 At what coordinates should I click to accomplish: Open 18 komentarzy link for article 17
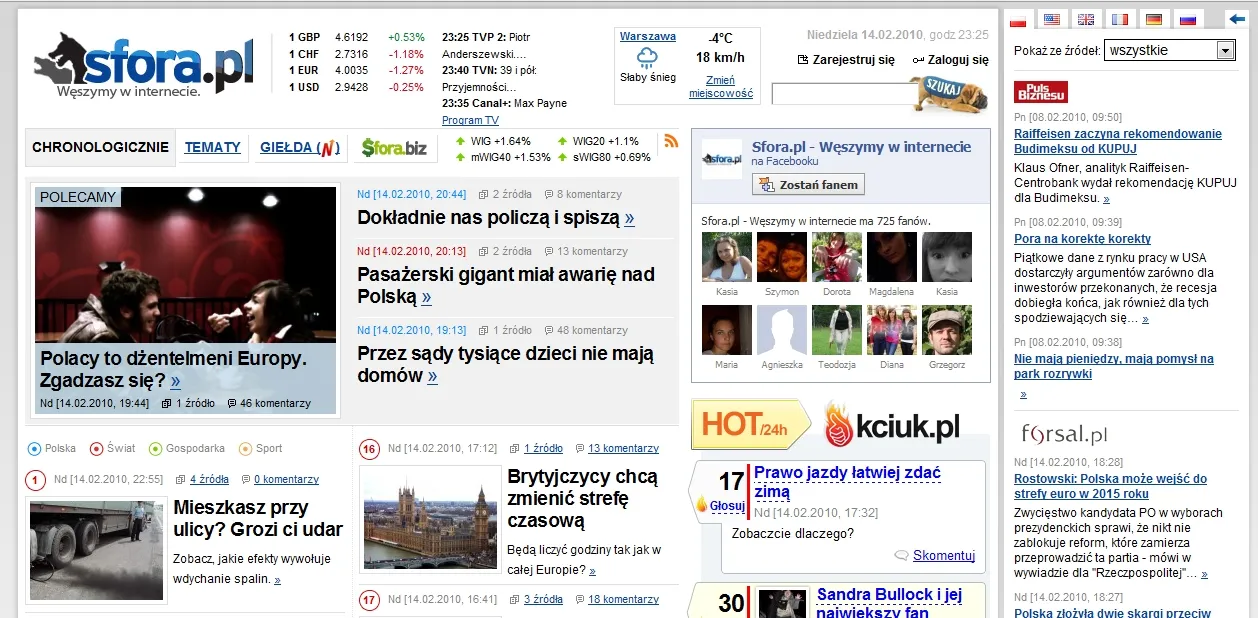(x=623, y=600)
